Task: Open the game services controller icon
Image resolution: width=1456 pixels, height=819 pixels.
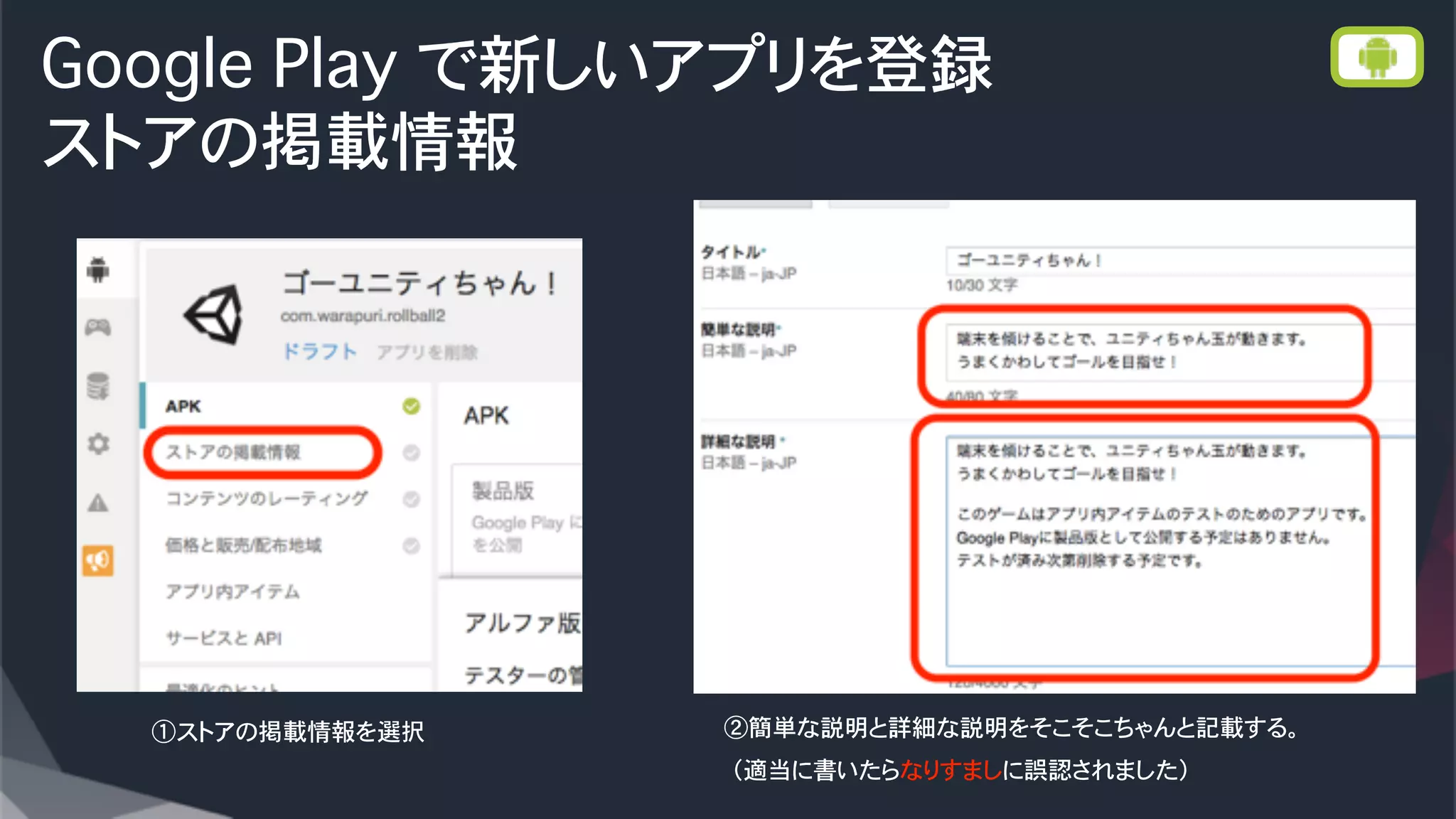Action: 98,327
